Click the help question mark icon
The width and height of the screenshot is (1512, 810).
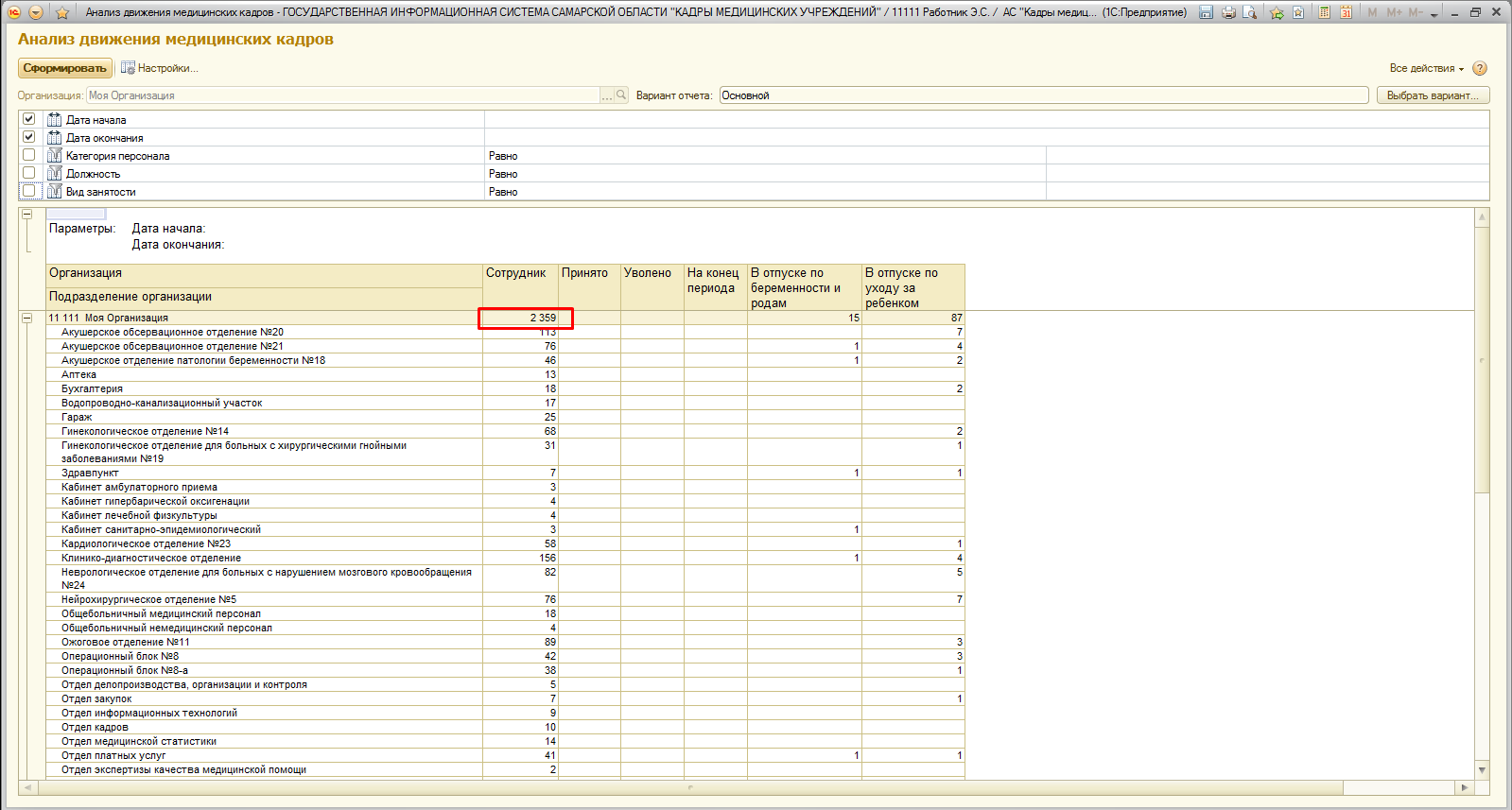coord(1480,68)
